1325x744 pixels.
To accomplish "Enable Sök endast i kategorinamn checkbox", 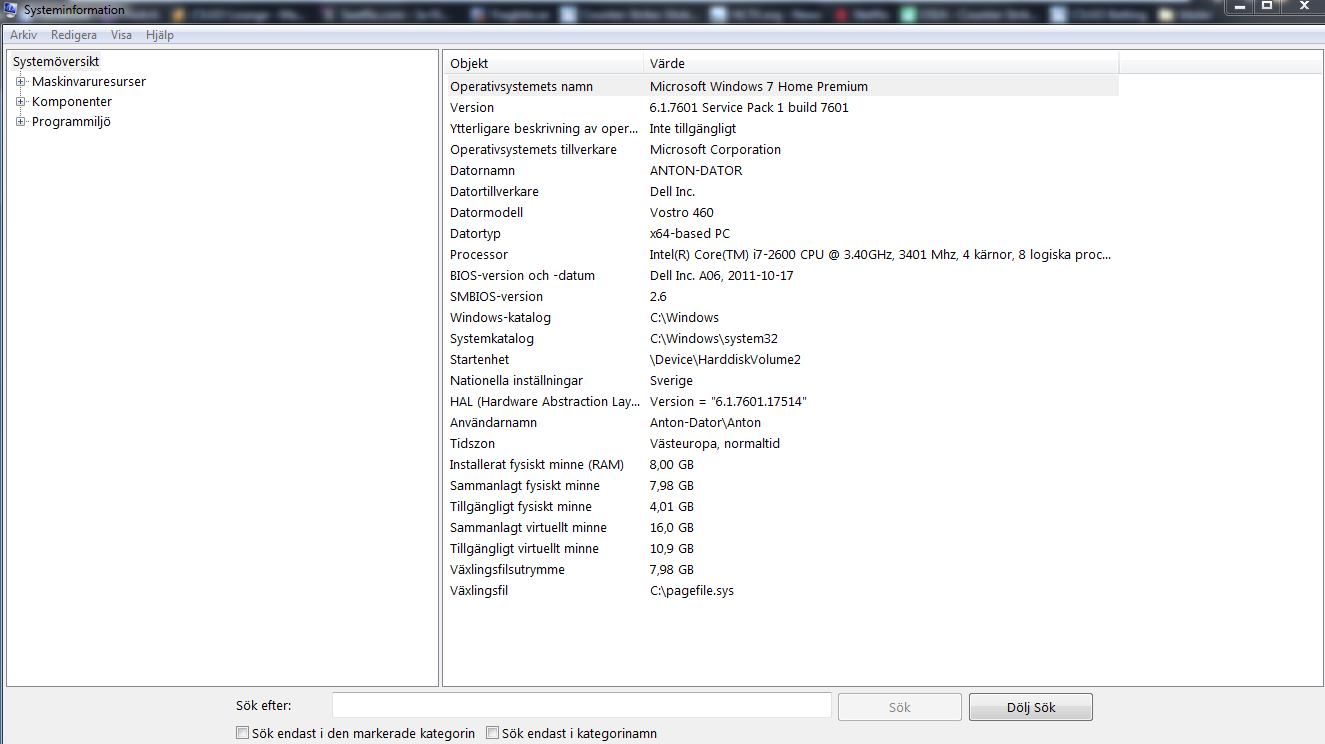I will [x=492, y=733].
